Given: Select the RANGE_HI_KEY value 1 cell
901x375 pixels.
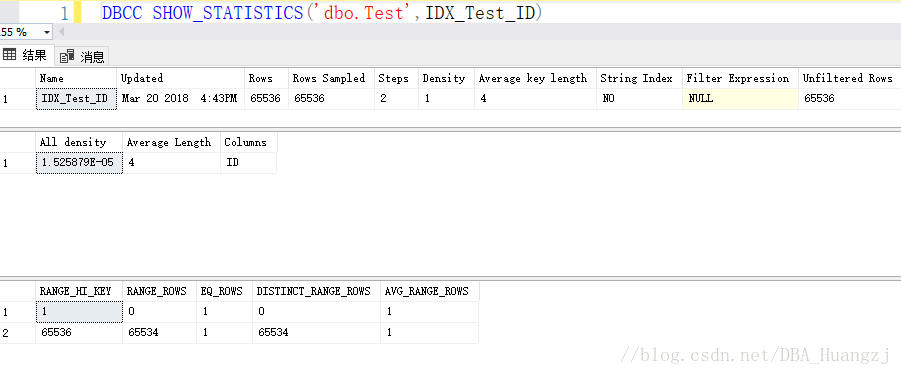Looking at the screenshot, I should click(x=79, y=312).
